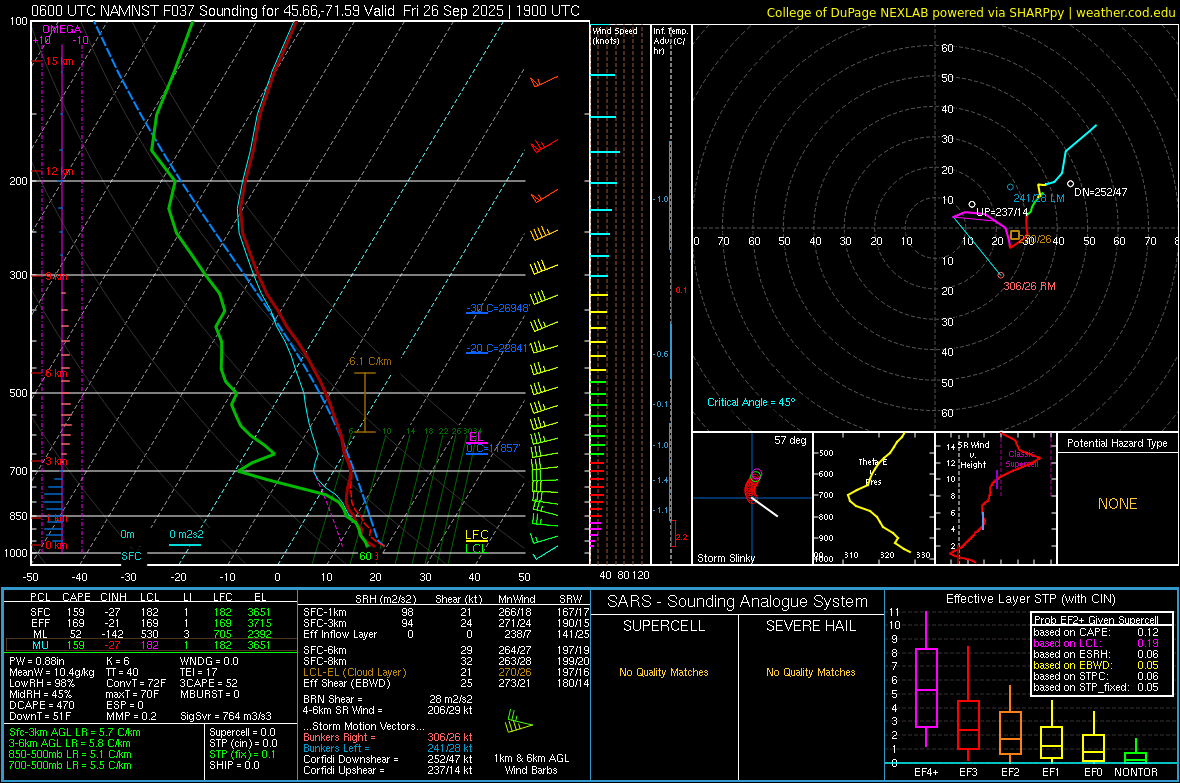Image resolution: width=1180 pixels, height=783 pixels.
Task: Click the orange square mean-wind marker on hodograph
Action: 1014,236
